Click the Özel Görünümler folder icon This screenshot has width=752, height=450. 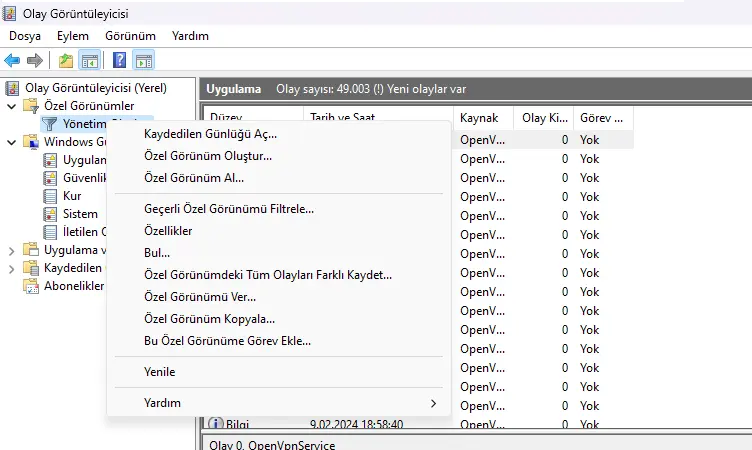(x=31, y=106)
